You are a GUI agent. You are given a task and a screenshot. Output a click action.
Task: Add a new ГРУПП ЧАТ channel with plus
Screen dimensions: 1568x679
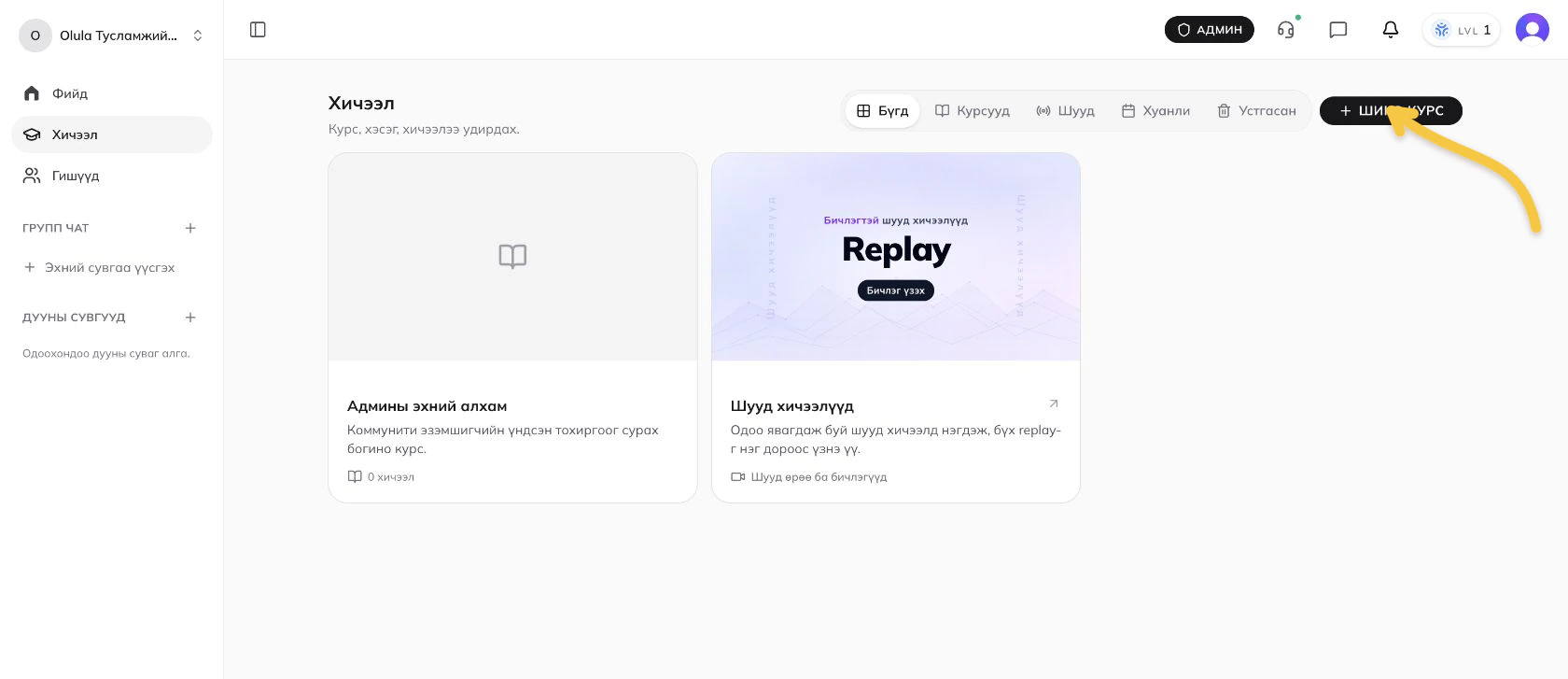coord(190,228)
